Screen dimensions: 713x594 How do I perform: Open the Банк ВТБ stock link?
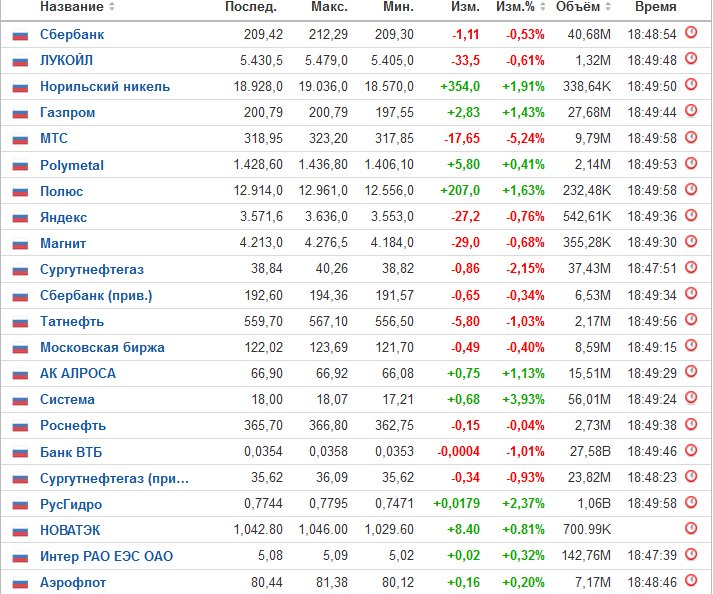click(x=71, y=452)
